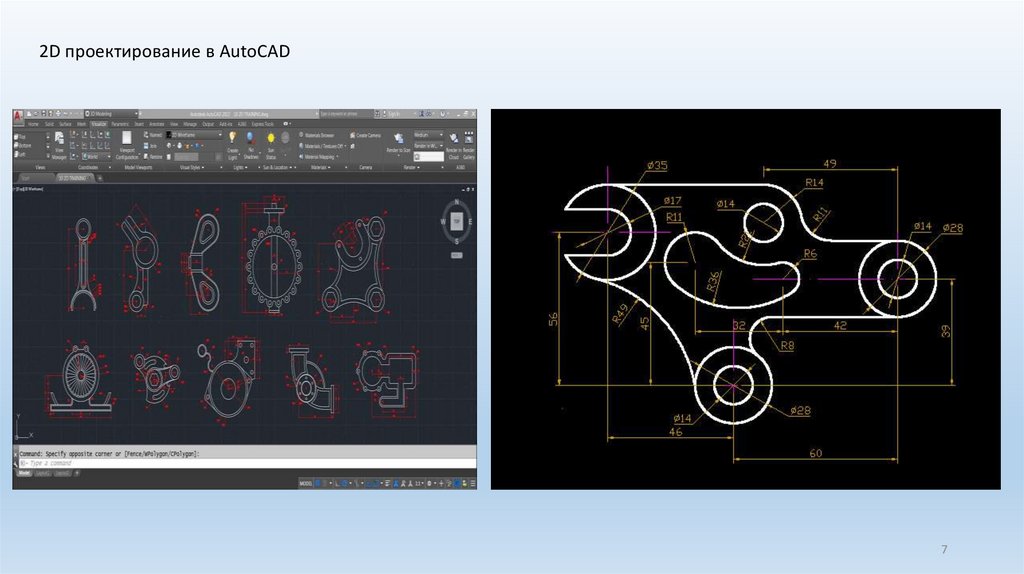
Task: Click the Type a command input
Action: click(x=247, y=463)
